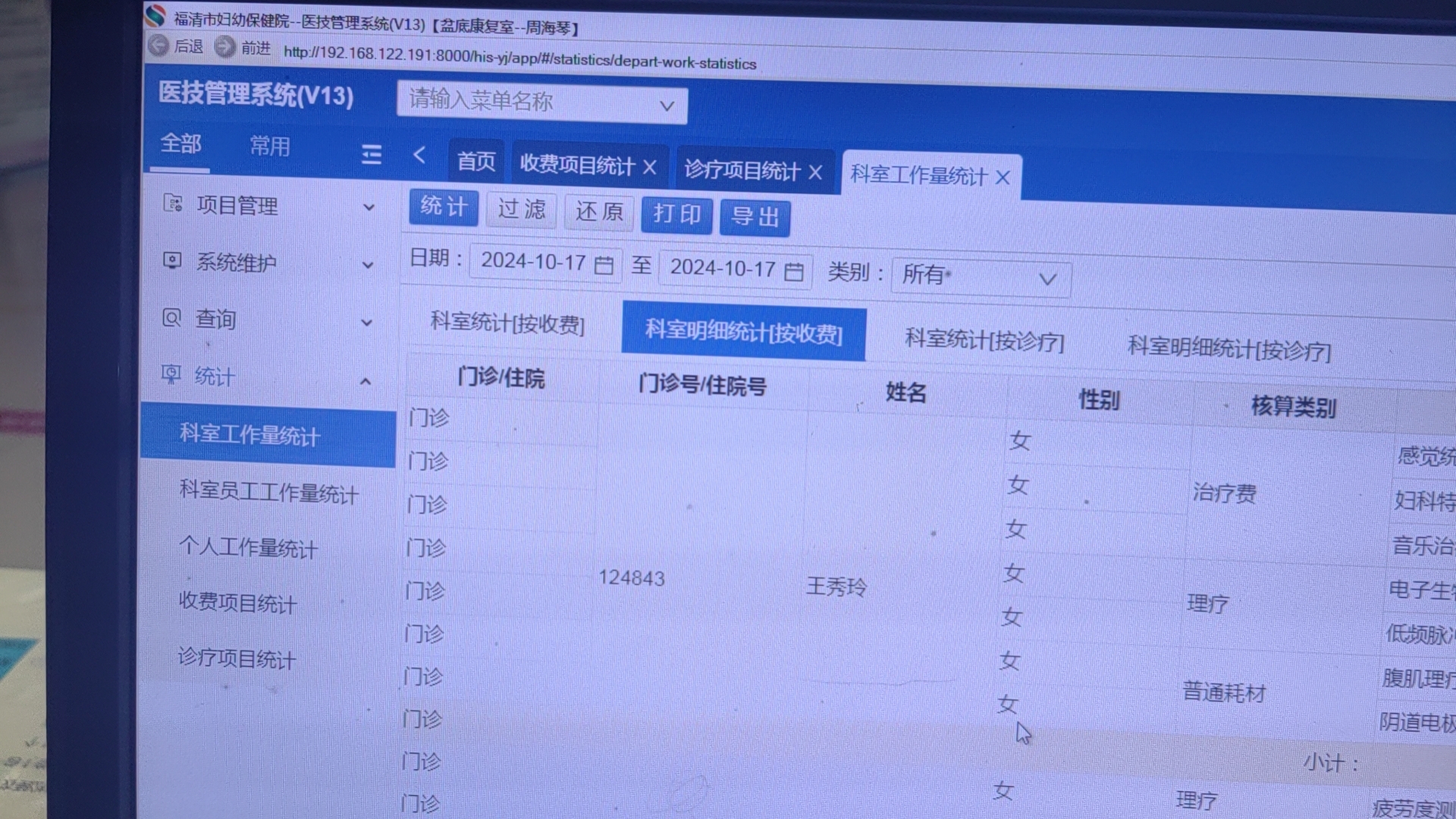Click the 统计 button
1456x819 pixels.
[x=444, y=206]
